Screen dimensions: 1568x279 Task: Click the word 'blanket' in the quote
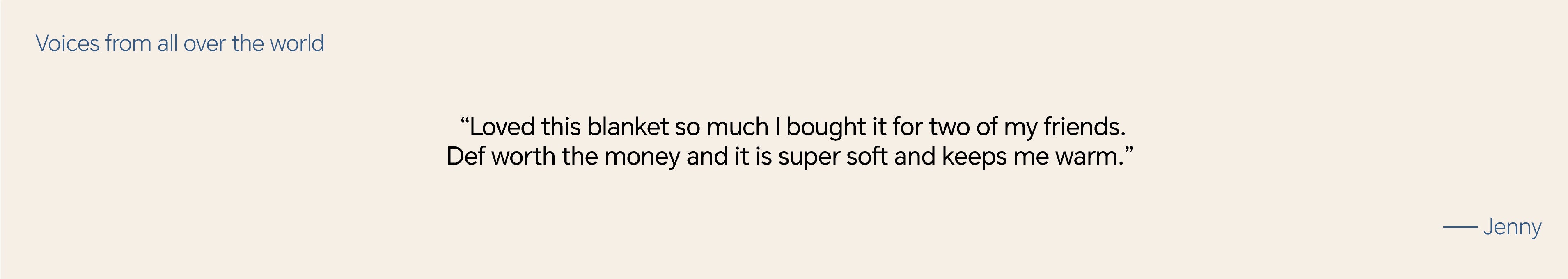(628, 126)
